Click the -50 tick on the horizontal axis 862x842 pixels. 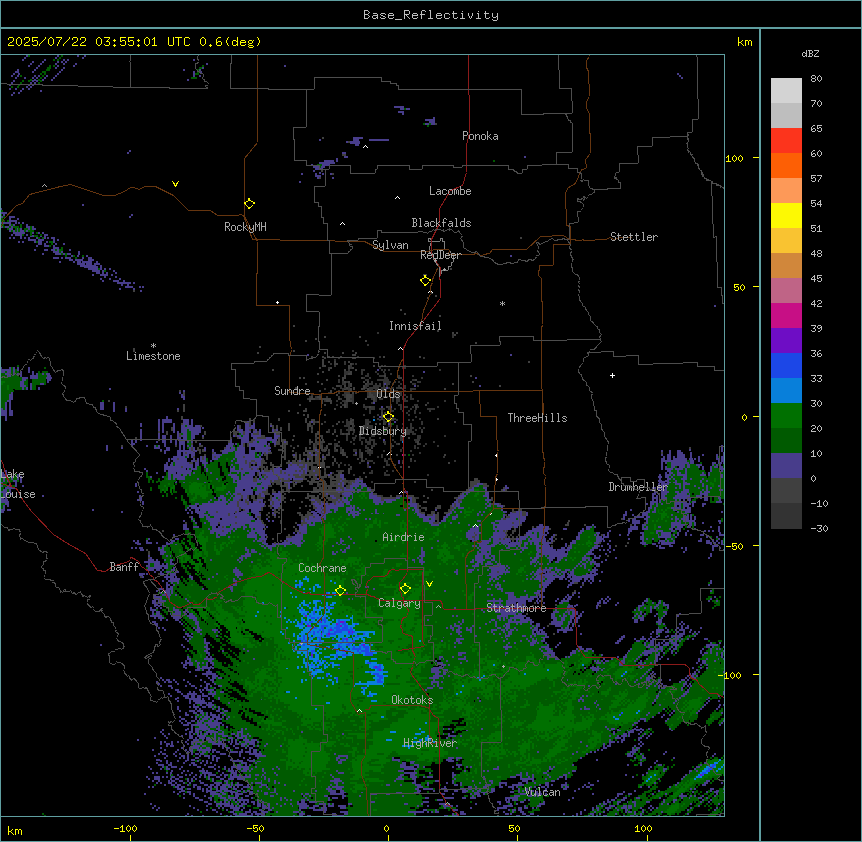click(255, 828)
